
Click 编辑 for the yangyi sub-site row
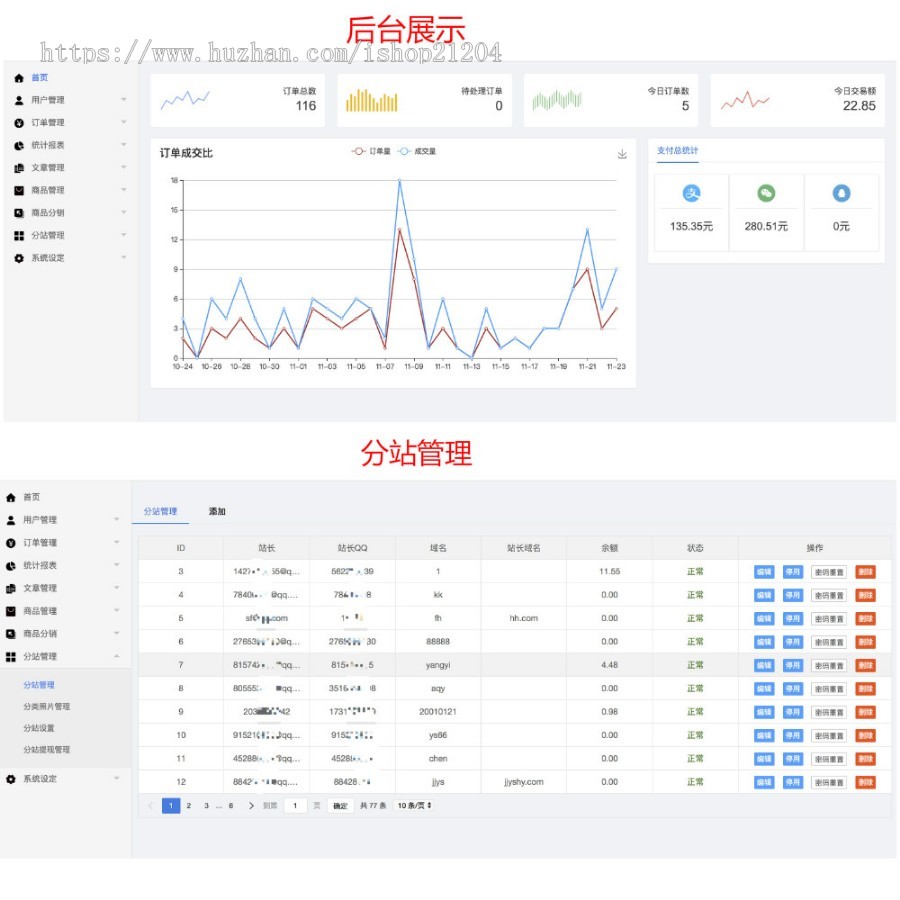764,665
